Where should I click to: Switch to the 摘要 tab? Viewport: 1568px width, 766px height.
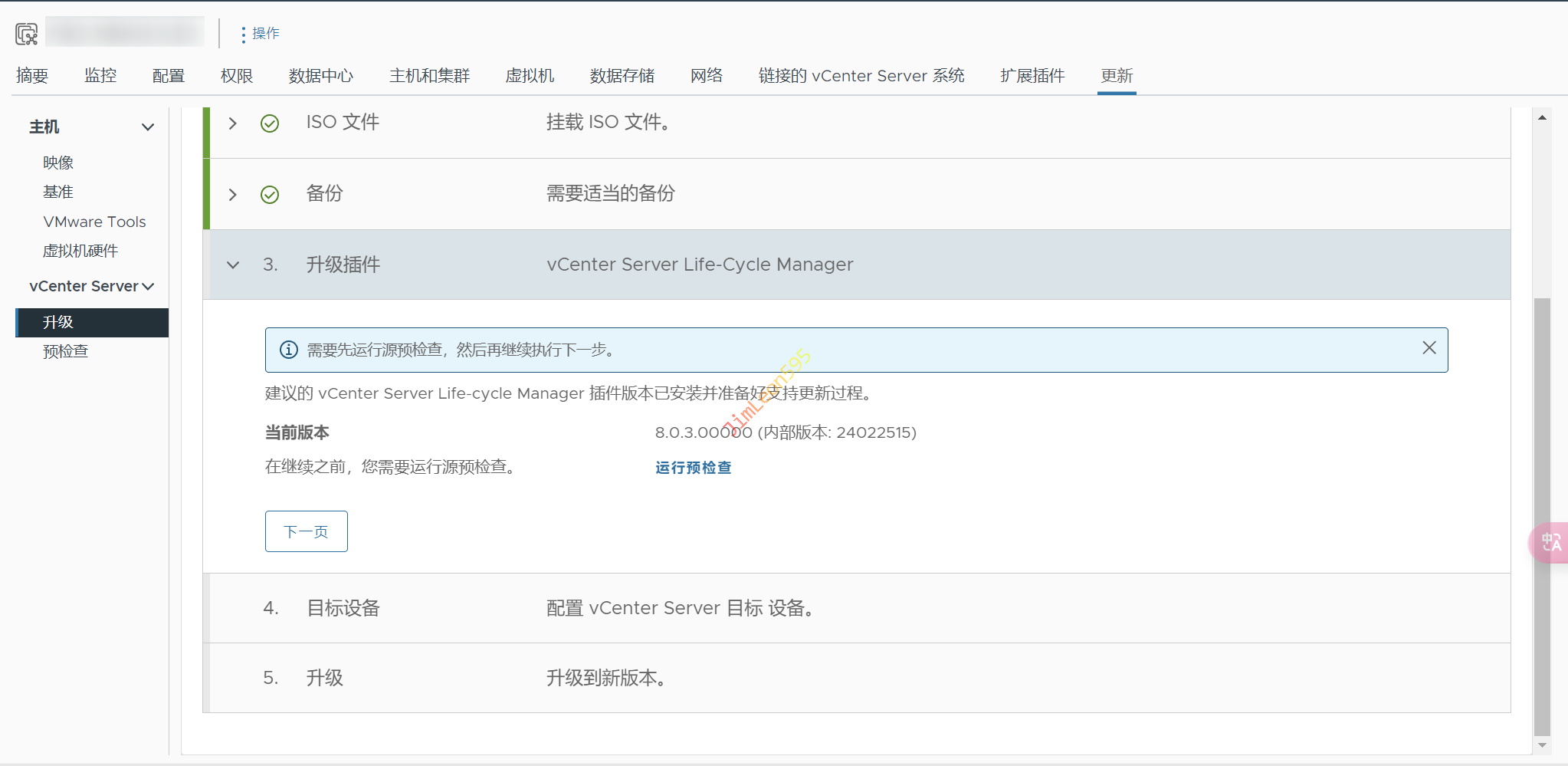click(32, 76)
